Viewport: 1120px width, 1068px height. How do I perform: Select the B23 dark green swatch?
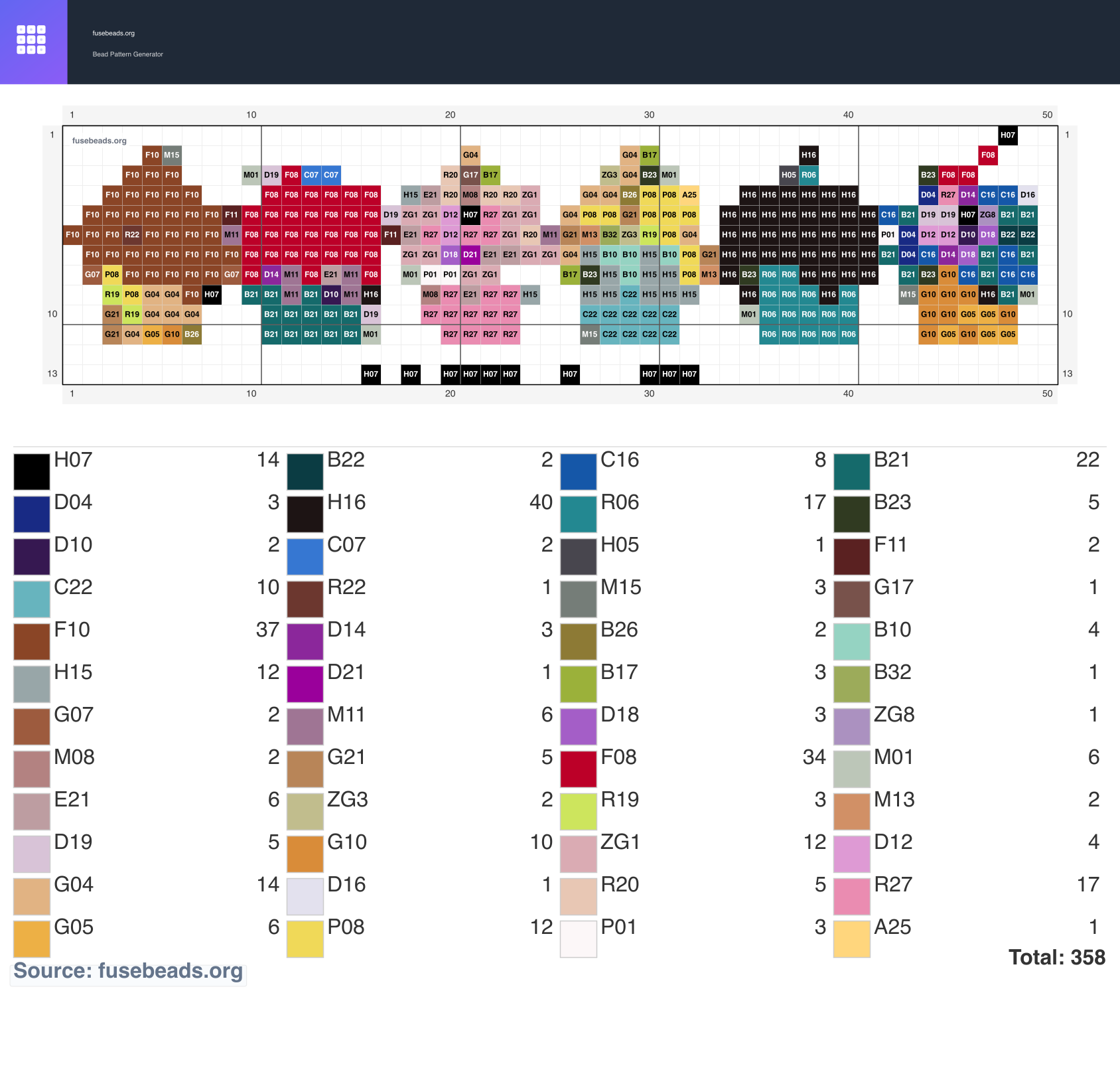852,514
